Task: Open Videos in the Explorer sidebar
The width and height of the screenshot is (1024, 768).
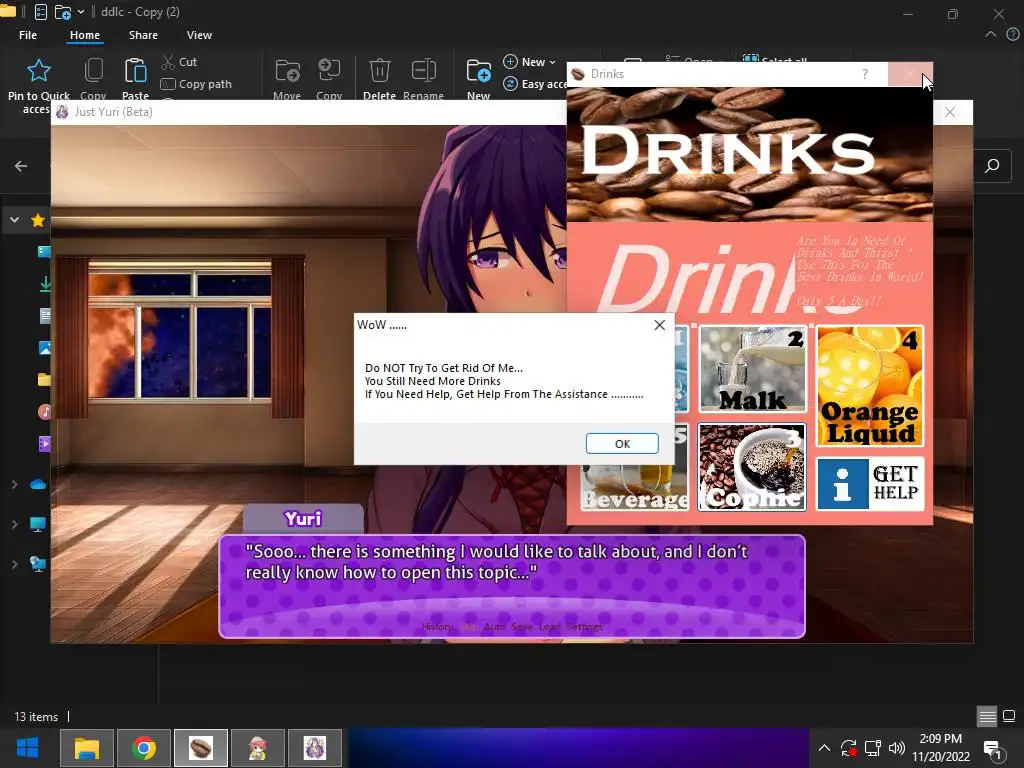Action: pyautogui.click(x=44, y=444)
